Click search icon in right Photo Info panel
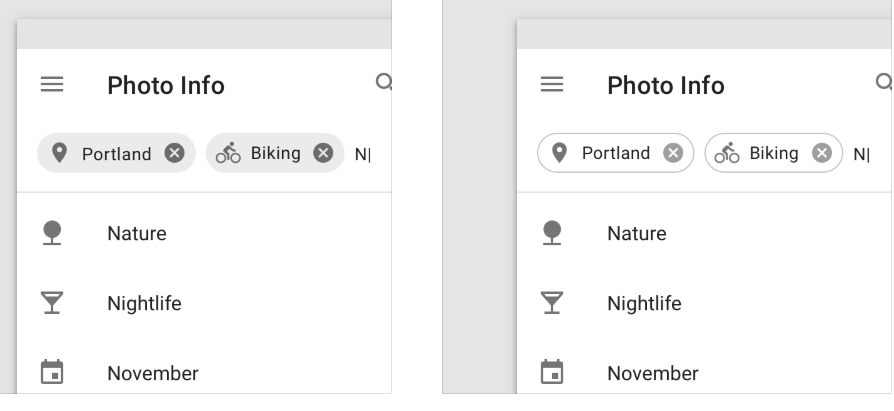This screenshot has width=894, height=411. (884, 83)
